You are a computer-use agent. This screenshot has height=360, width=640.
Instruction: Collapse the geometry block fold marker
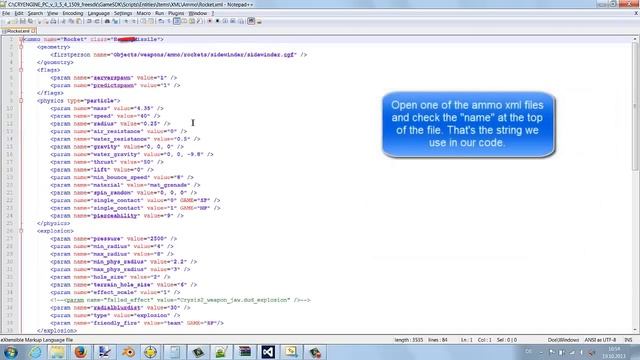pos(21,47)
